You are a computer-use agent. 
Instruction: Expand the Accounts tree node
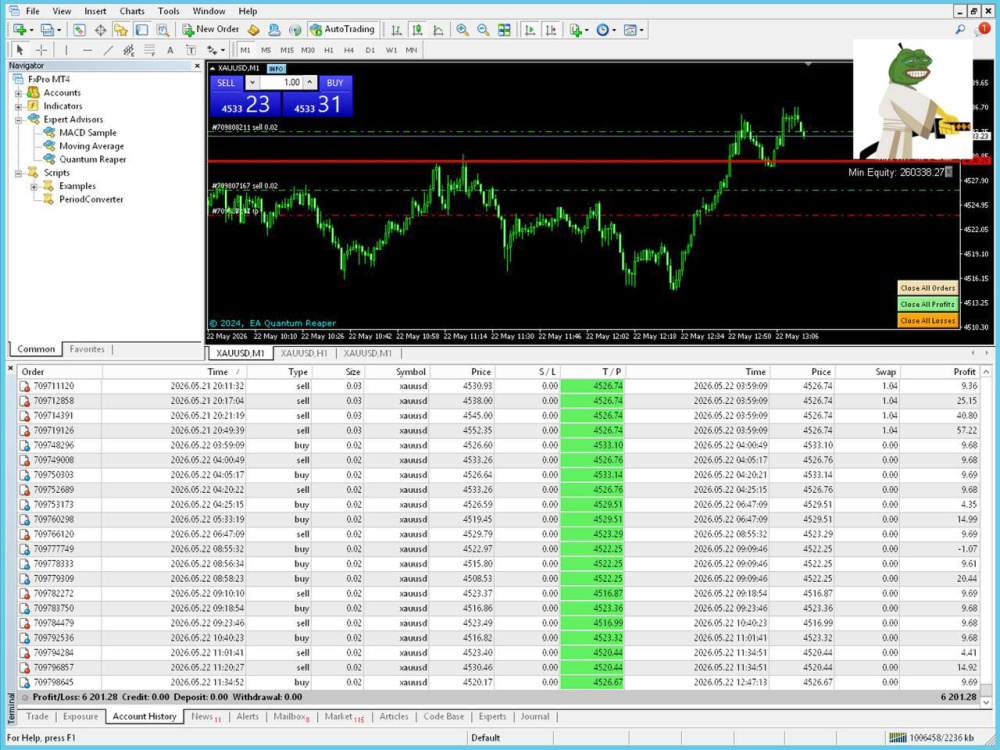(18, 93)
